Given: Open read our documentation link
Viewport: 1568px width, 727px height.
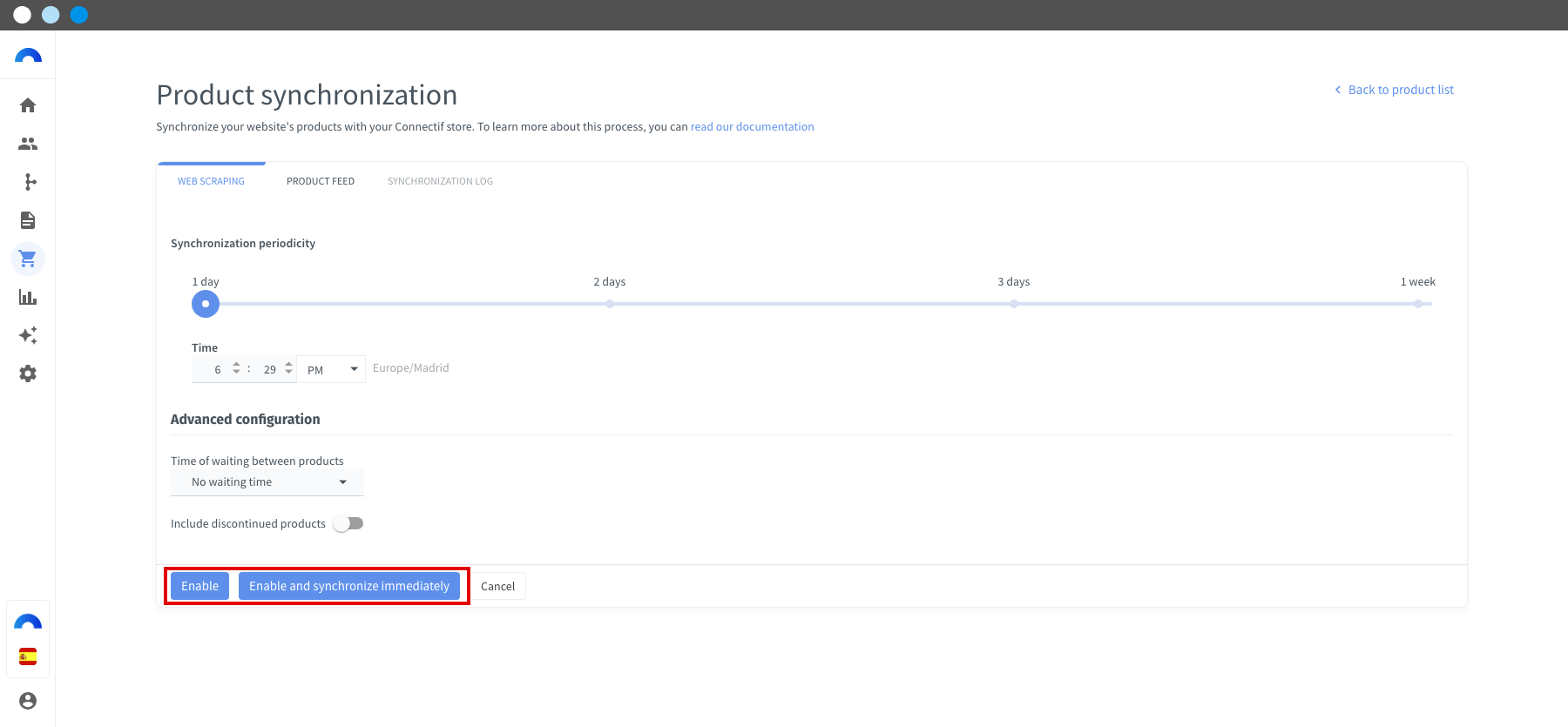Looking at the screenshot, I should click(753, 126).
